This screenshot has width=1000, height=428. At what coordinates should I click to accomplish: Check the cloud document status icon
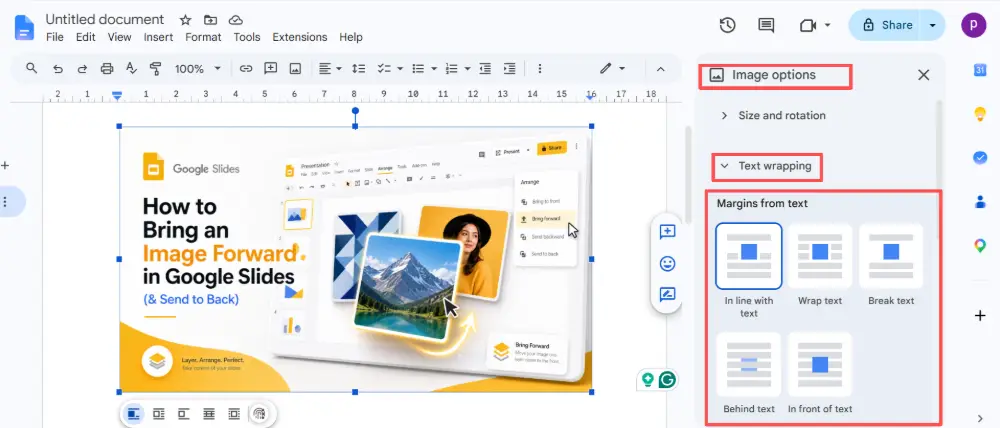click(236, 20)
